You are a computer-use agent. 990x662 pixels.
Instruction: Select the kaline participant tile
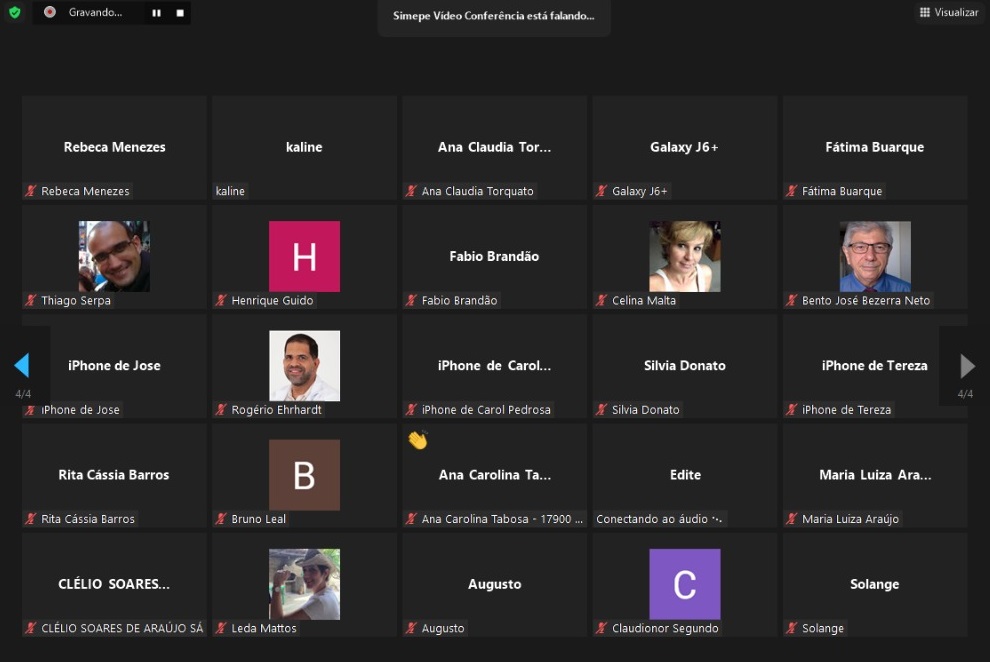click(x=304, y=147)
